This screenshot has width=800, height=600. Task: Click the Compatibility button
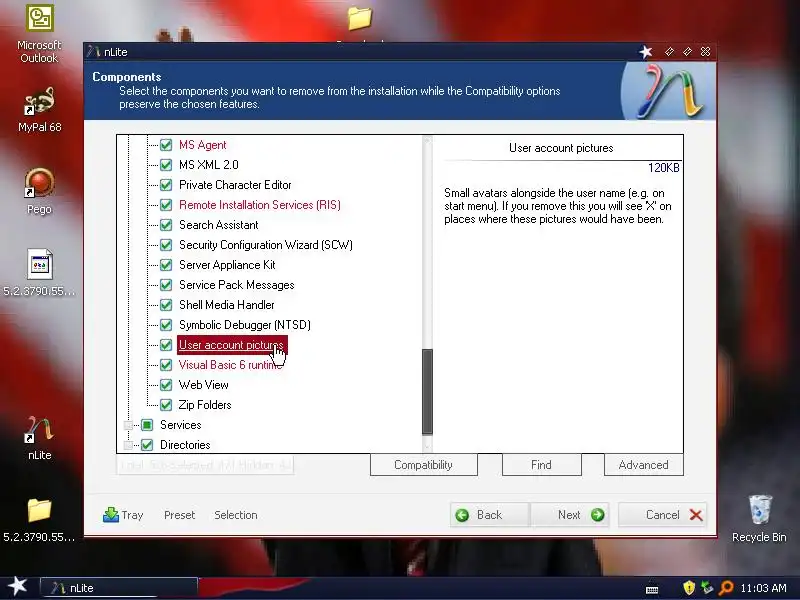(x=423, y=465)
